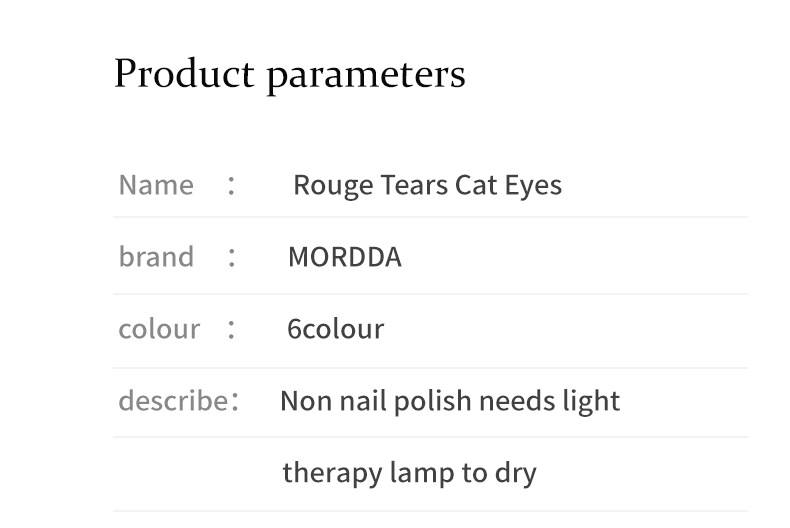The width and height of the screenshot is (790, 528).
Task: Select the Name label
Action: (156, 185)
